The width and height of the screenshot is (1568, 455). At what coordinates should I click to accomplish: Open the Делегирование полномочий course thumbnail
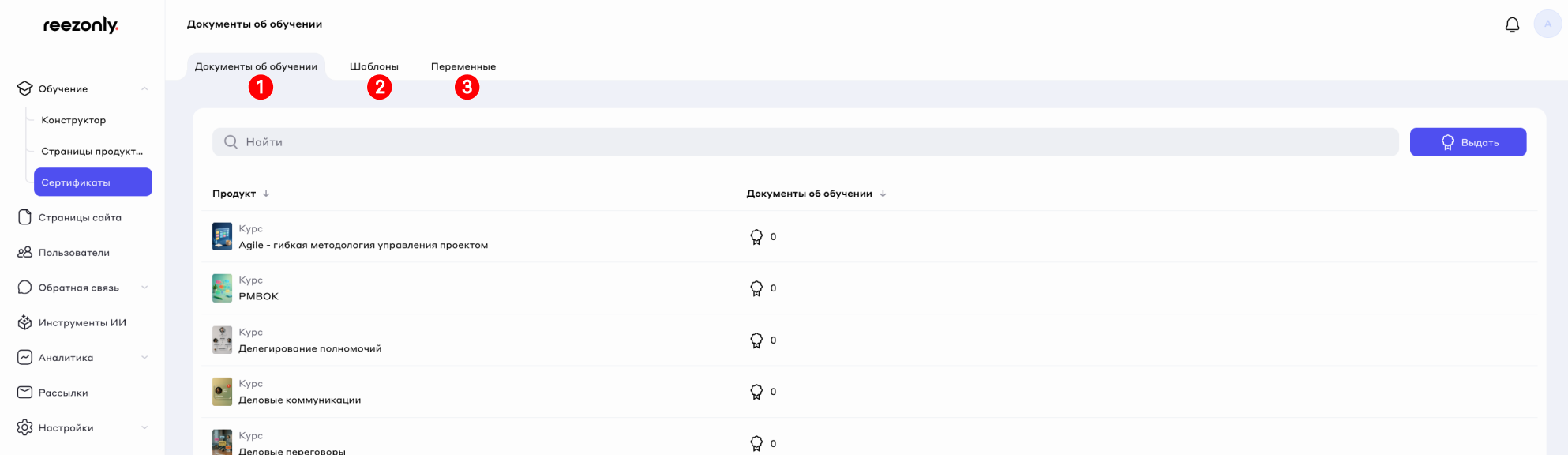(222, 340)
